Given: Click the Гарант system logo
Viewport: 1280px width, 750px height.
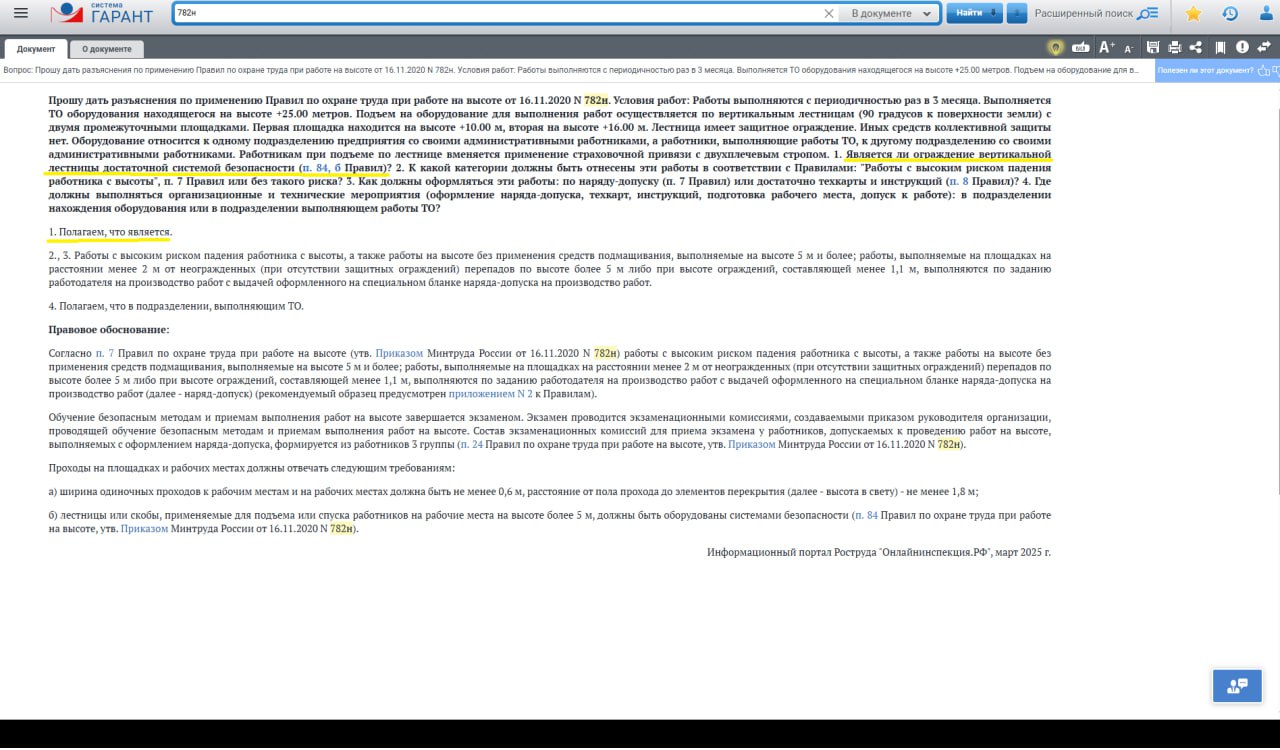Looking at the screenshot, I should click(x=102, y=14).
